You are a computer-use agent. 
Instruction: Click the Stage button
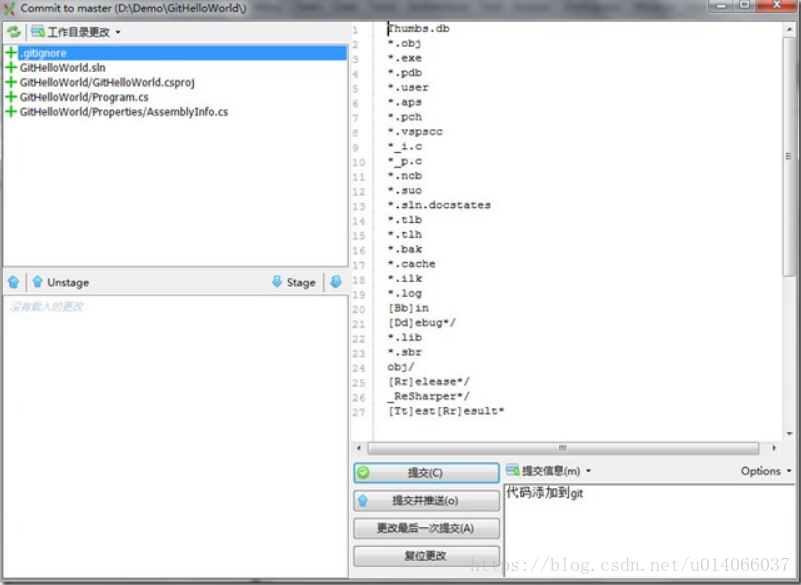coord(295,282)
